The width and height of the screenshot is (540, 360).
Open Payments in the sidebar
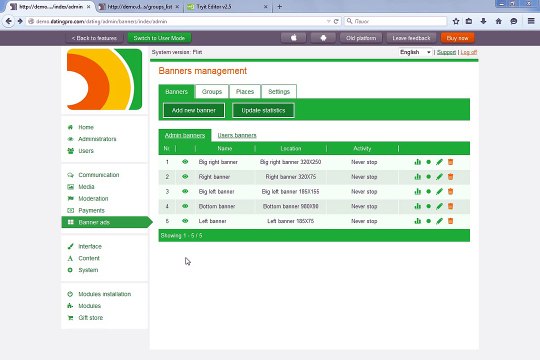pos(91,210)
